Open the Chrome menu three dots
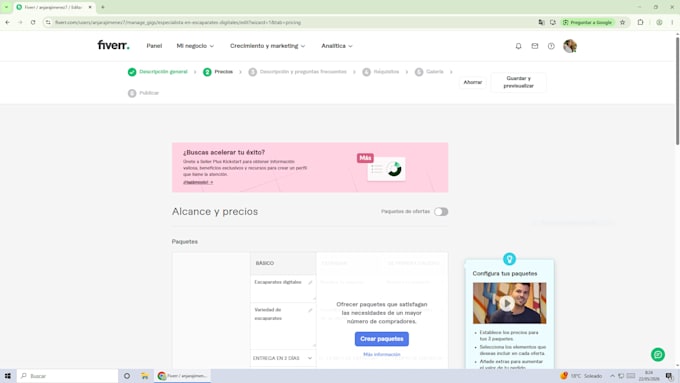The height and width of the screenshot is (383, 680). tap(672, 22)
